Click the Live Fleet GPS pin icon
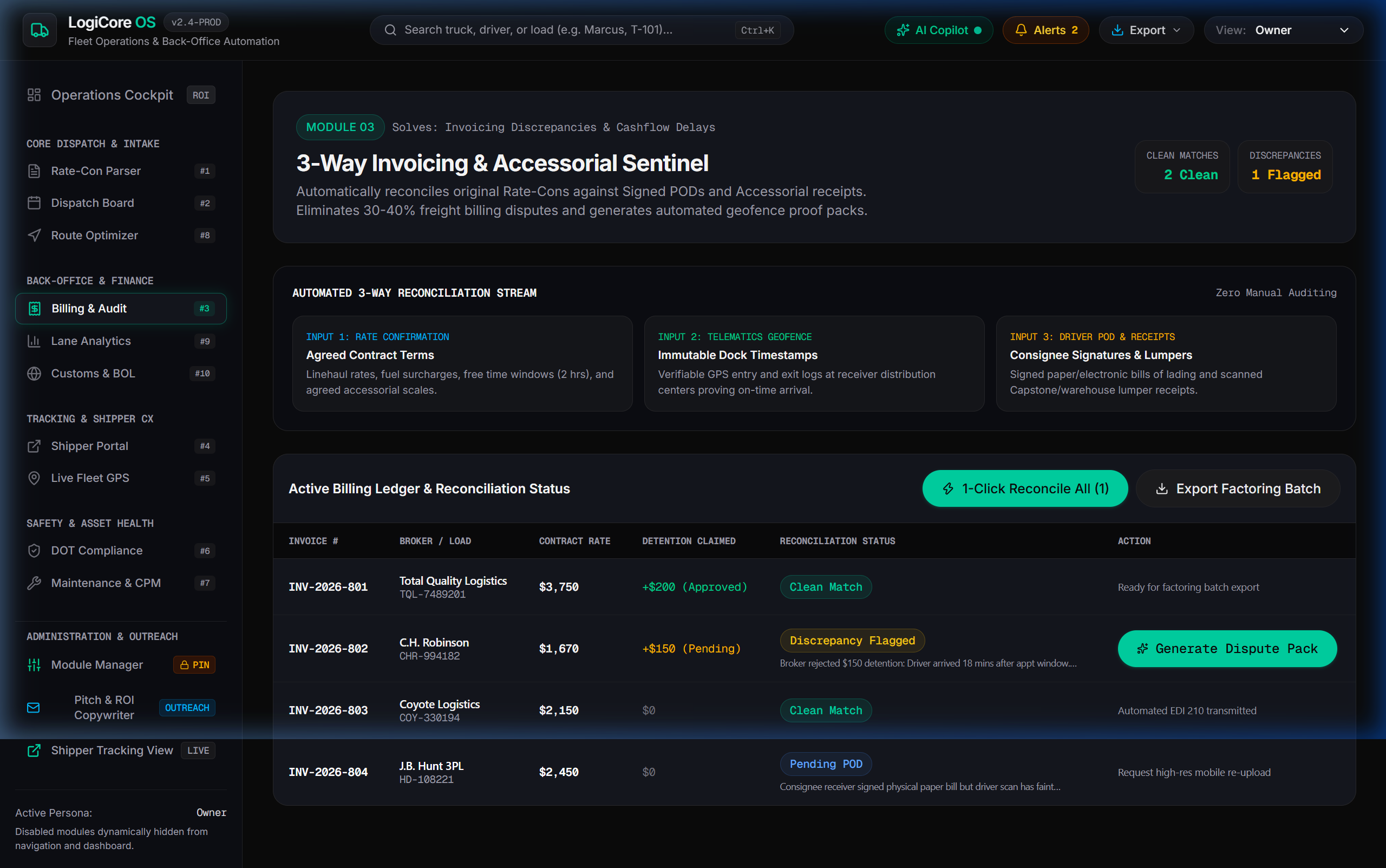 [34, 478]
